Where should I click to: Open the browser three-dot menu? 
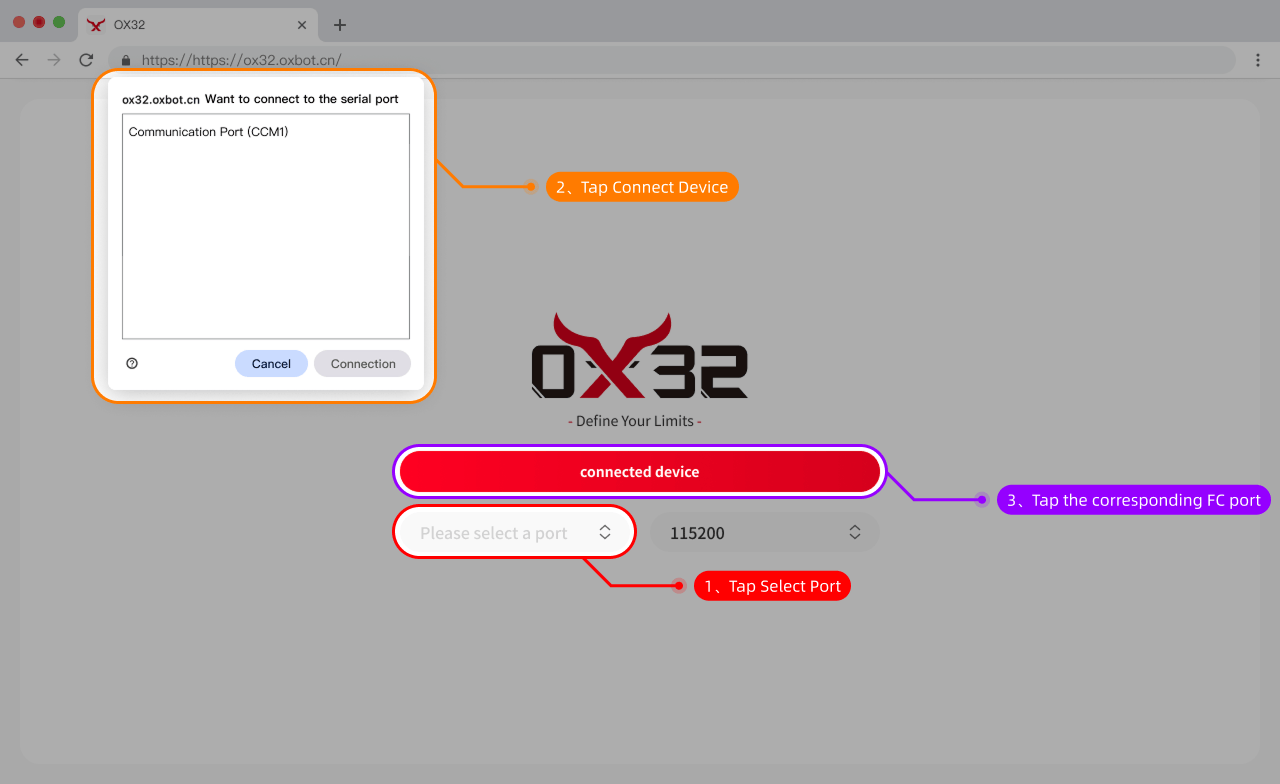(1258, 60)
